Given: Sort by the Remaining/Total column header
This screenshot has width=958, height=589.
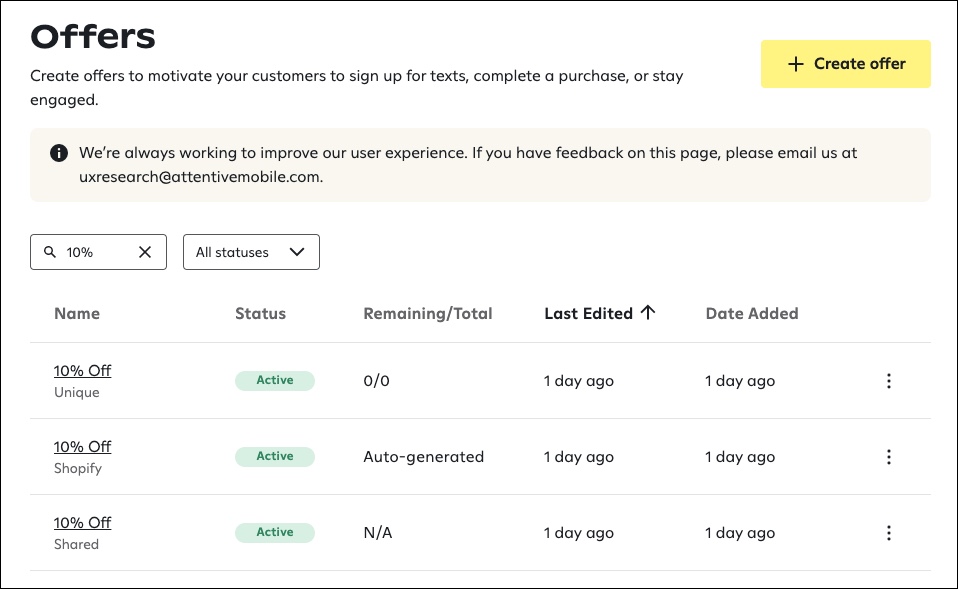Looking at the screenshot, I should (x=428, y=313).
